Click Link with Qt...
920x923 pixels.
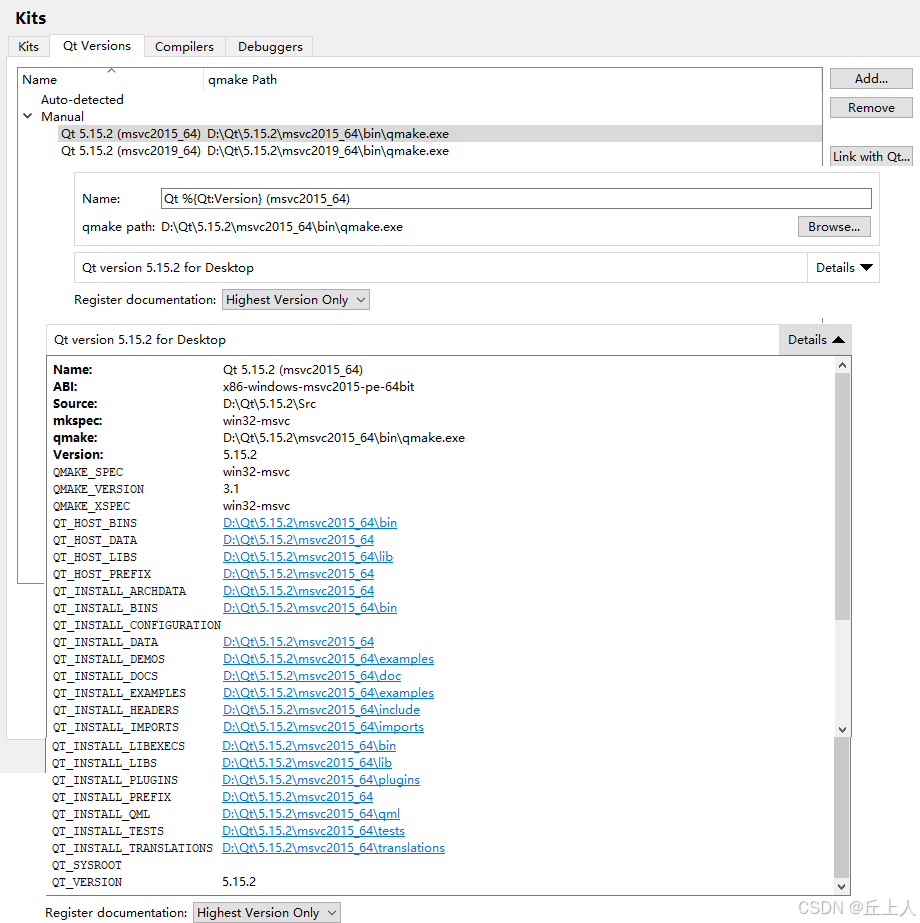pos(870,156)
